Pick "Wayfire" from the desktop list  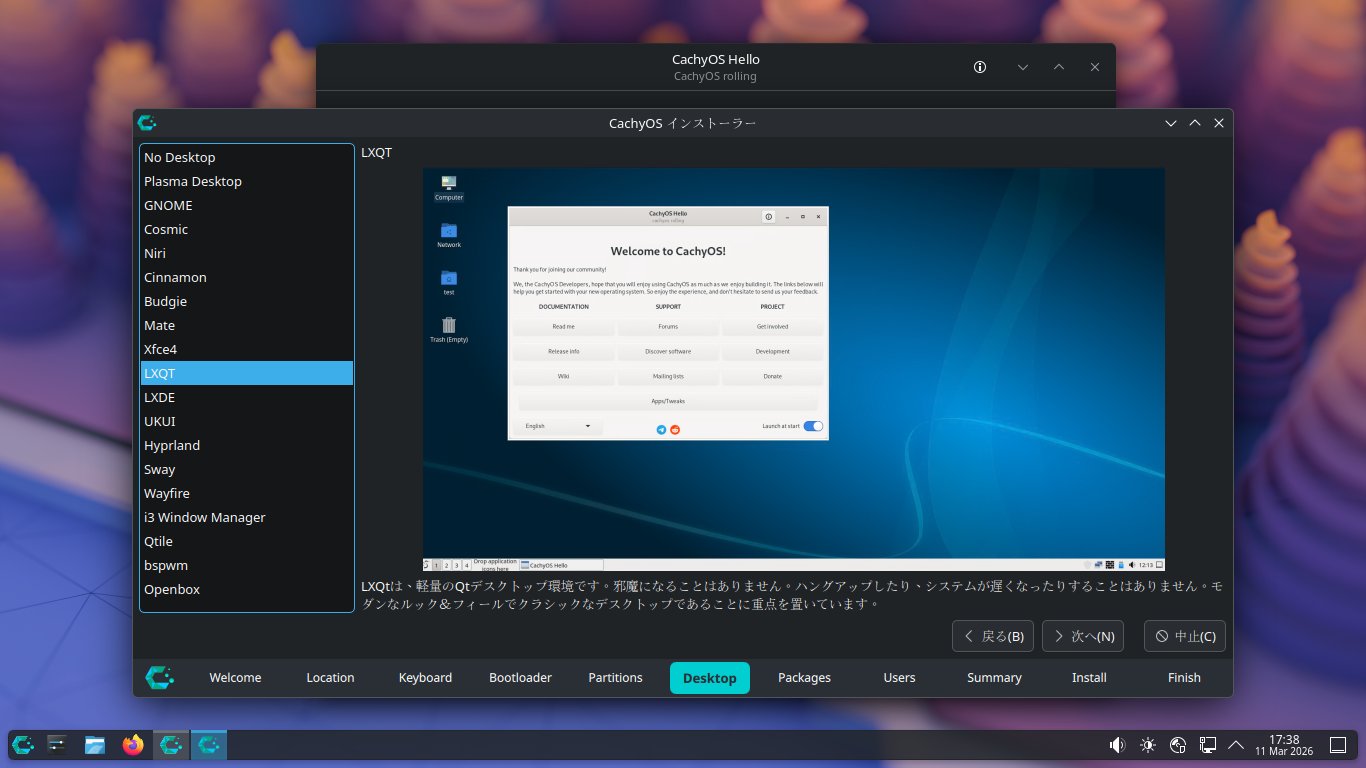[247, 493]
